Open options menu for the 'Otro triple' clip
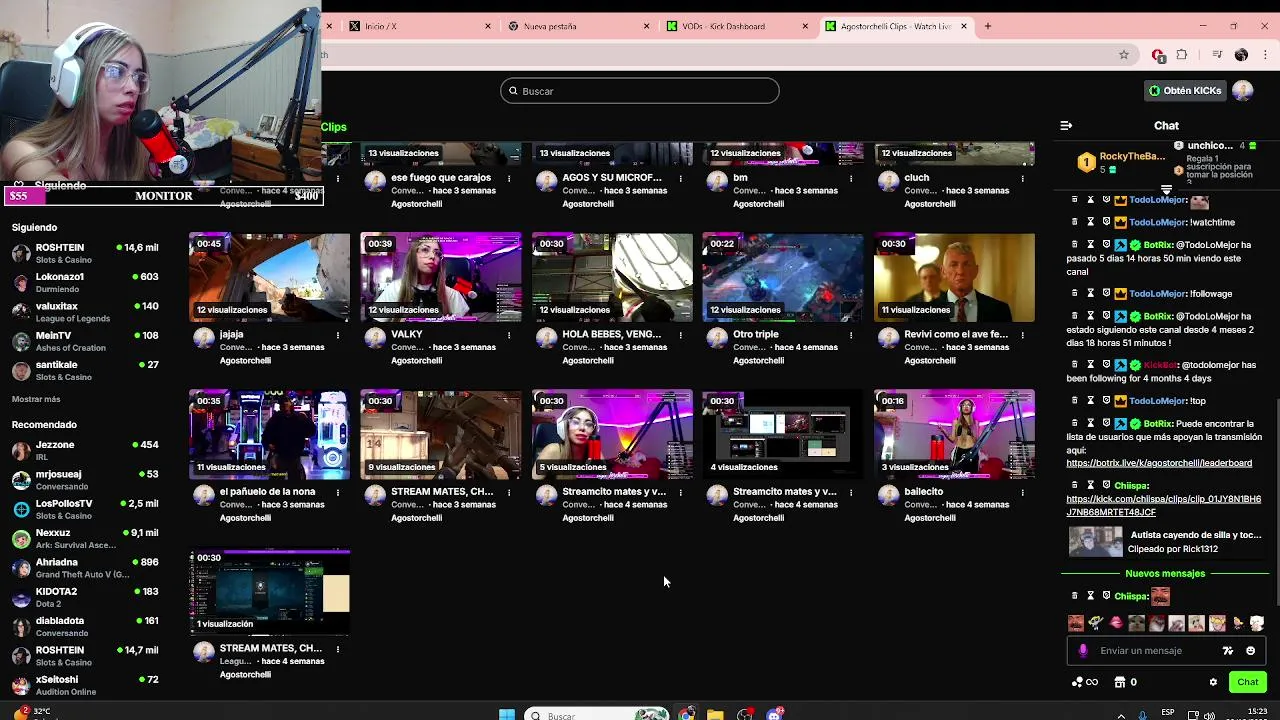The width and height of the screenshot is (1280, 720). pos(851,335)
